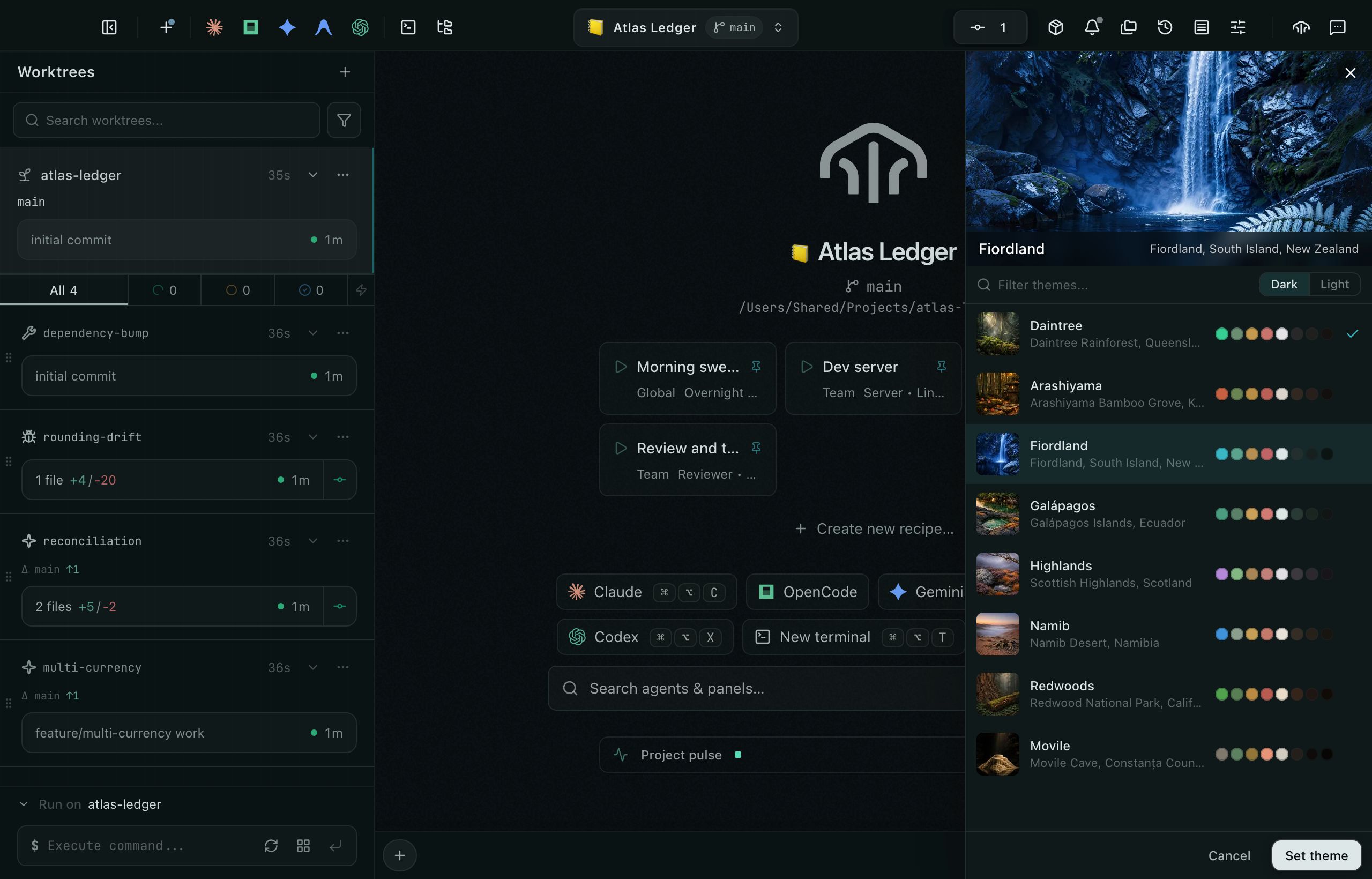Open the worktree filter funnel button
Image resolution: width=1372 pixels, height=879 pixels.
tap(344, 120)
